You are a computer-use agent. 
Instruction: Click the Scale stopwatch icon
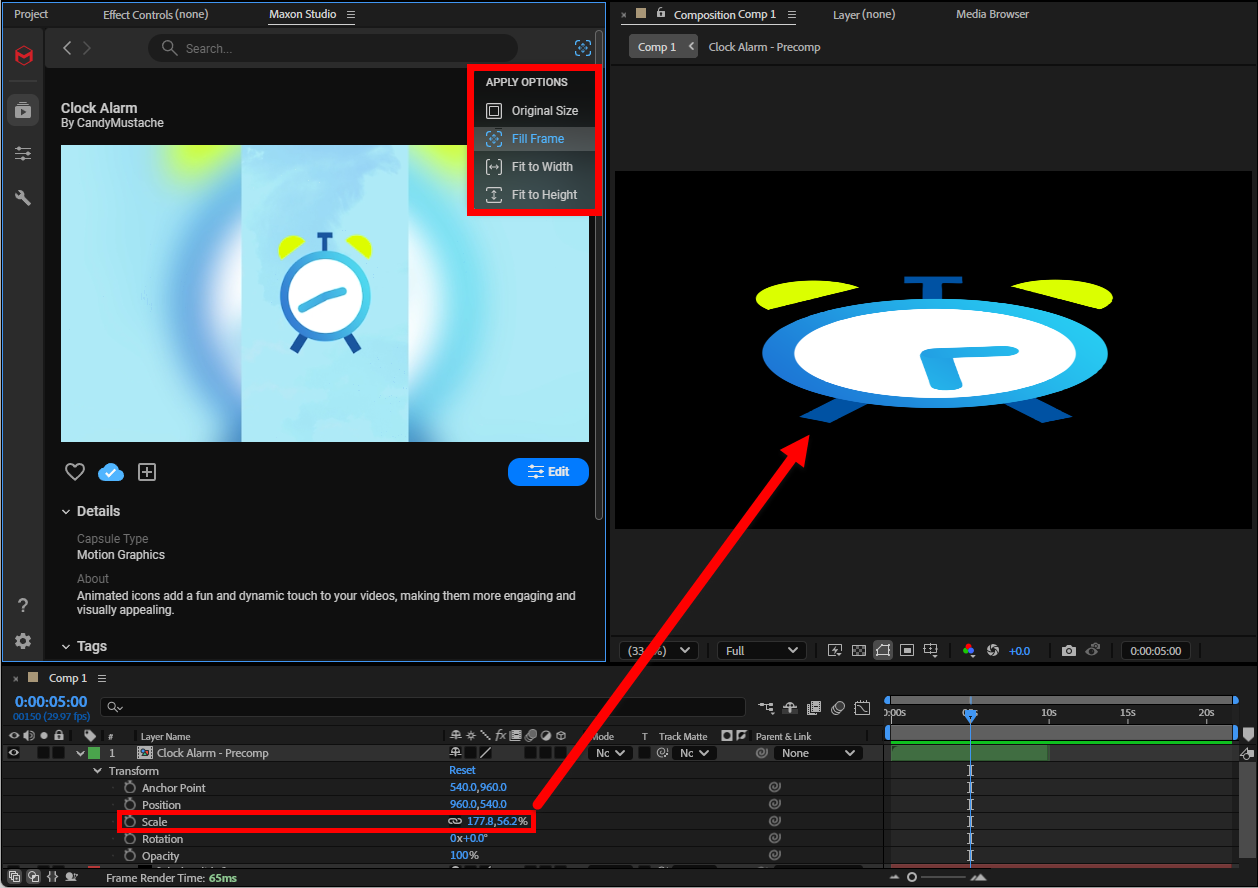pyautogui.click(x=129, y=822)
